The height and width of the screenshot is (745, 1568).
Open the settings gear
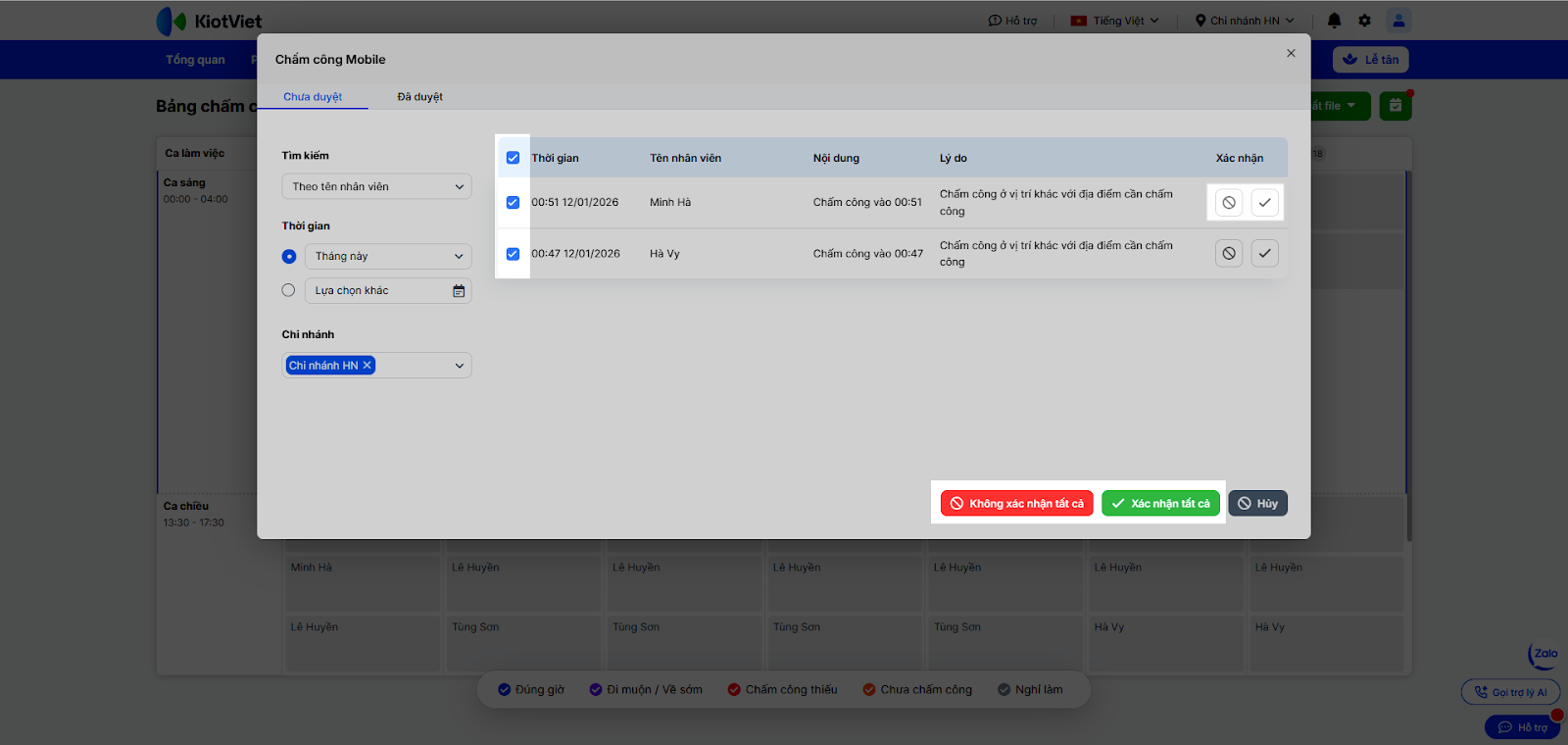pyautogui.click(x=1365, y=21)
